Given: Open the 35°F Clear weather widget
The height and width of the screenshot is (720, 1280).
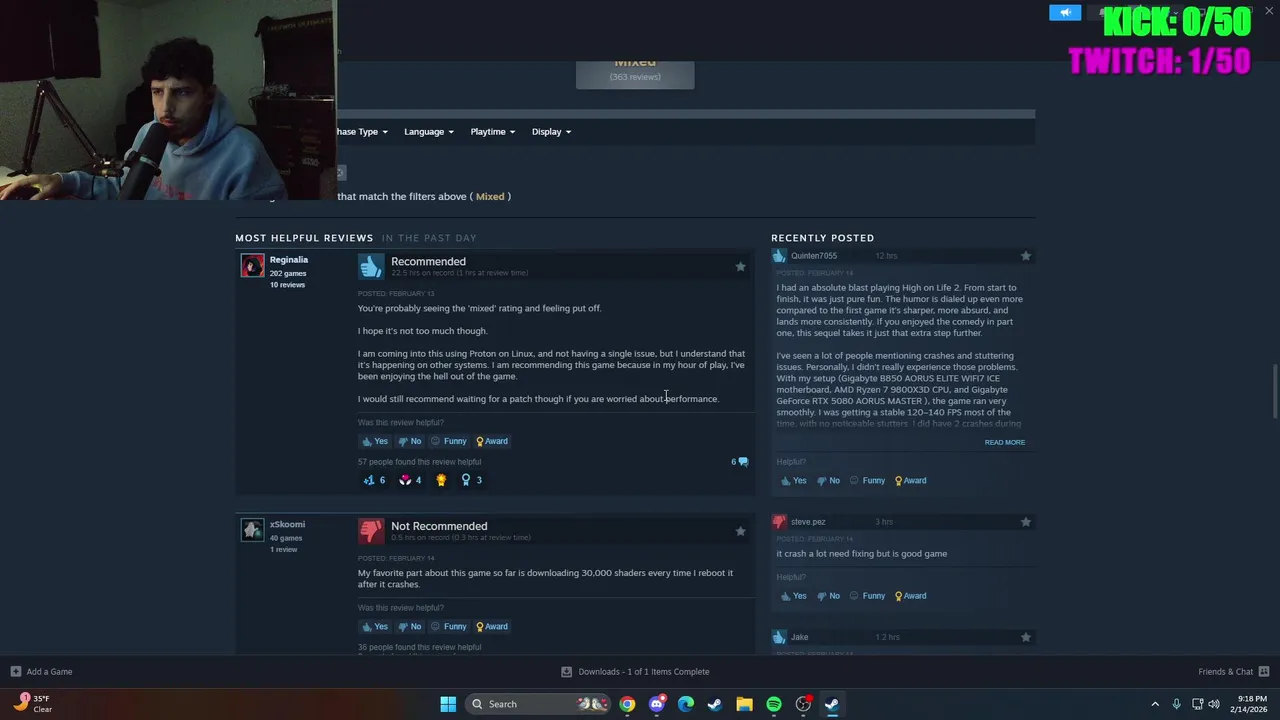Looking at the screenshot, I should pos(32,704).
